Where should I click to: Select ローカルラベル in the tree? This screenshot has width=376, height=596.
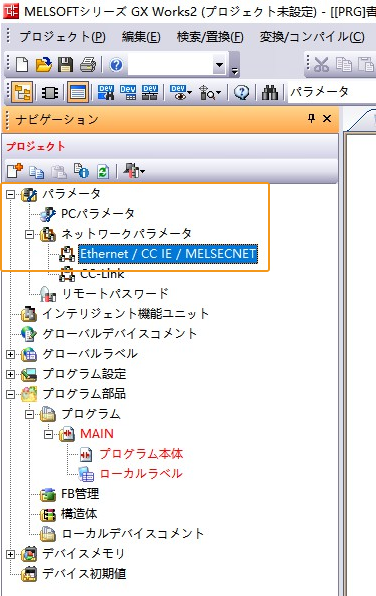point(141,474)
